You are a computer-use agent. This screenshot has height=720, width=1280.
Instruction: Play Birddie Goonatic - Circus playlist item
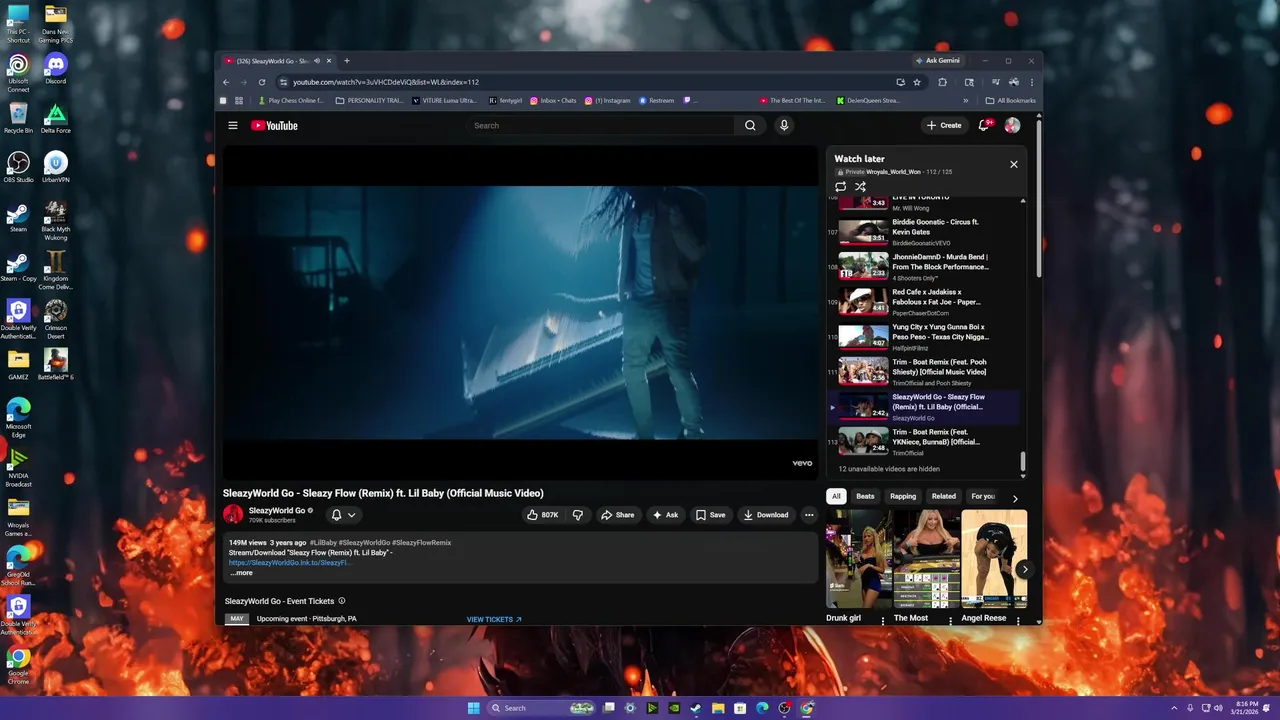(x=925, y=232)
